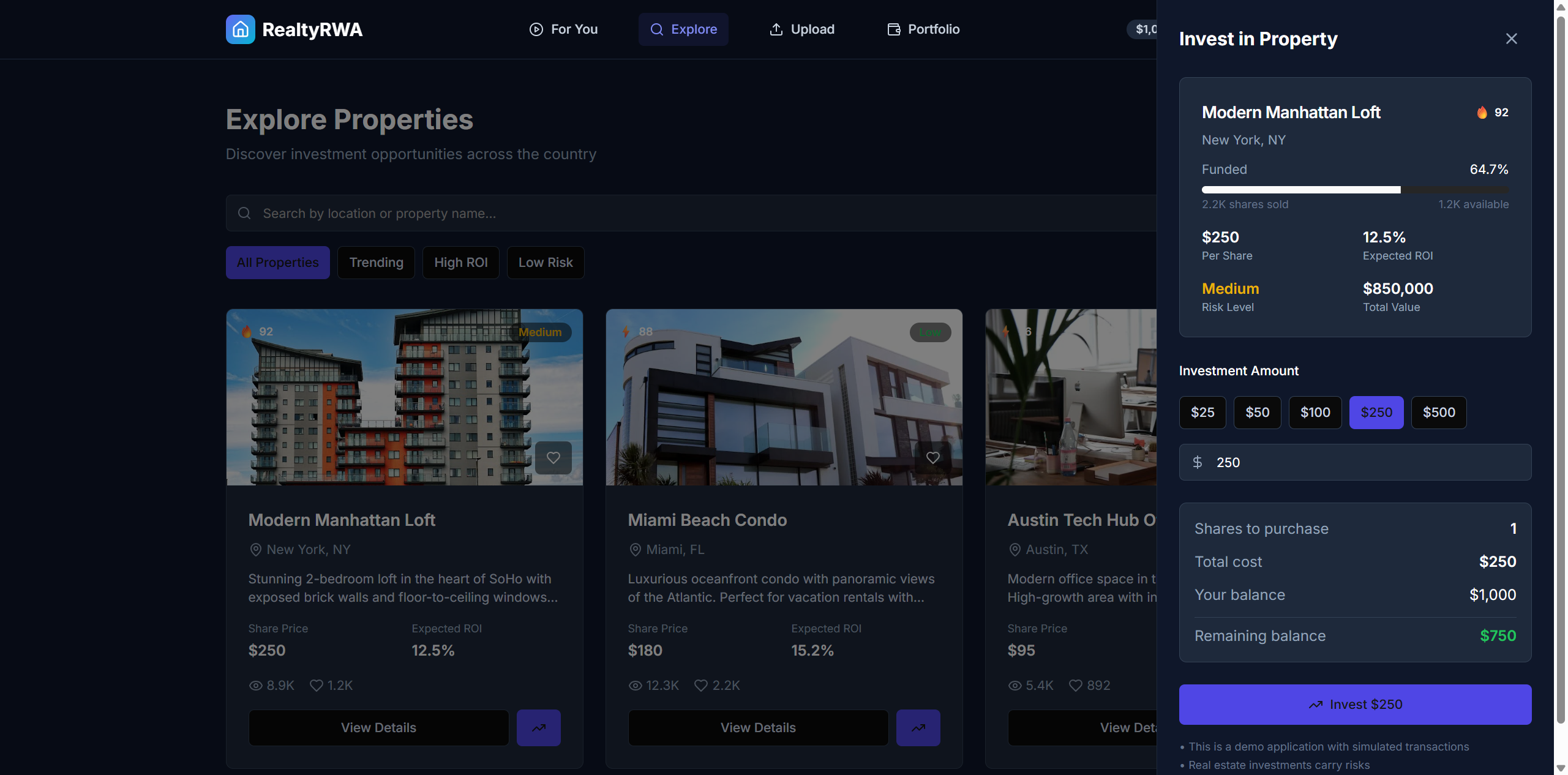Click likes heart count on Miami Condo
This screenshot has width=1568, height=775.
point(701,685)
